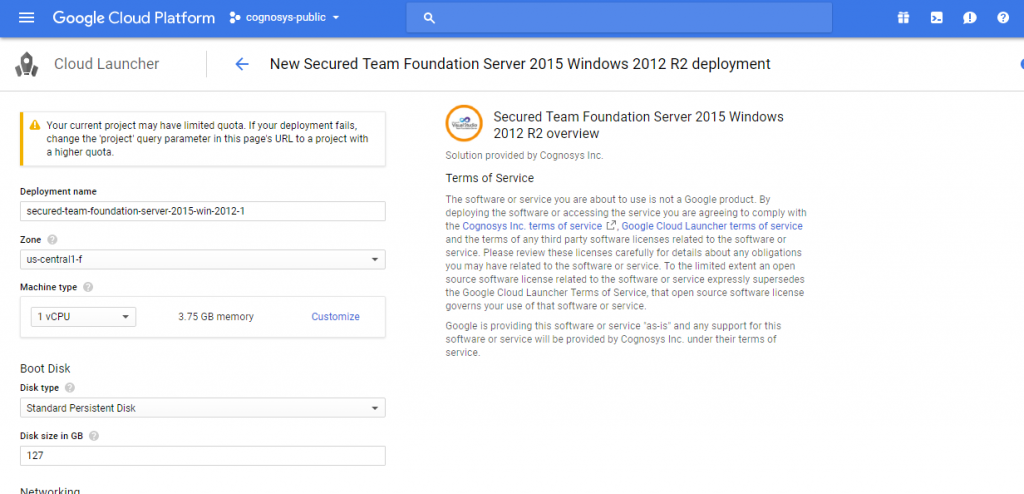
Task: Click the search bar at the top
Action: (620, 18)
